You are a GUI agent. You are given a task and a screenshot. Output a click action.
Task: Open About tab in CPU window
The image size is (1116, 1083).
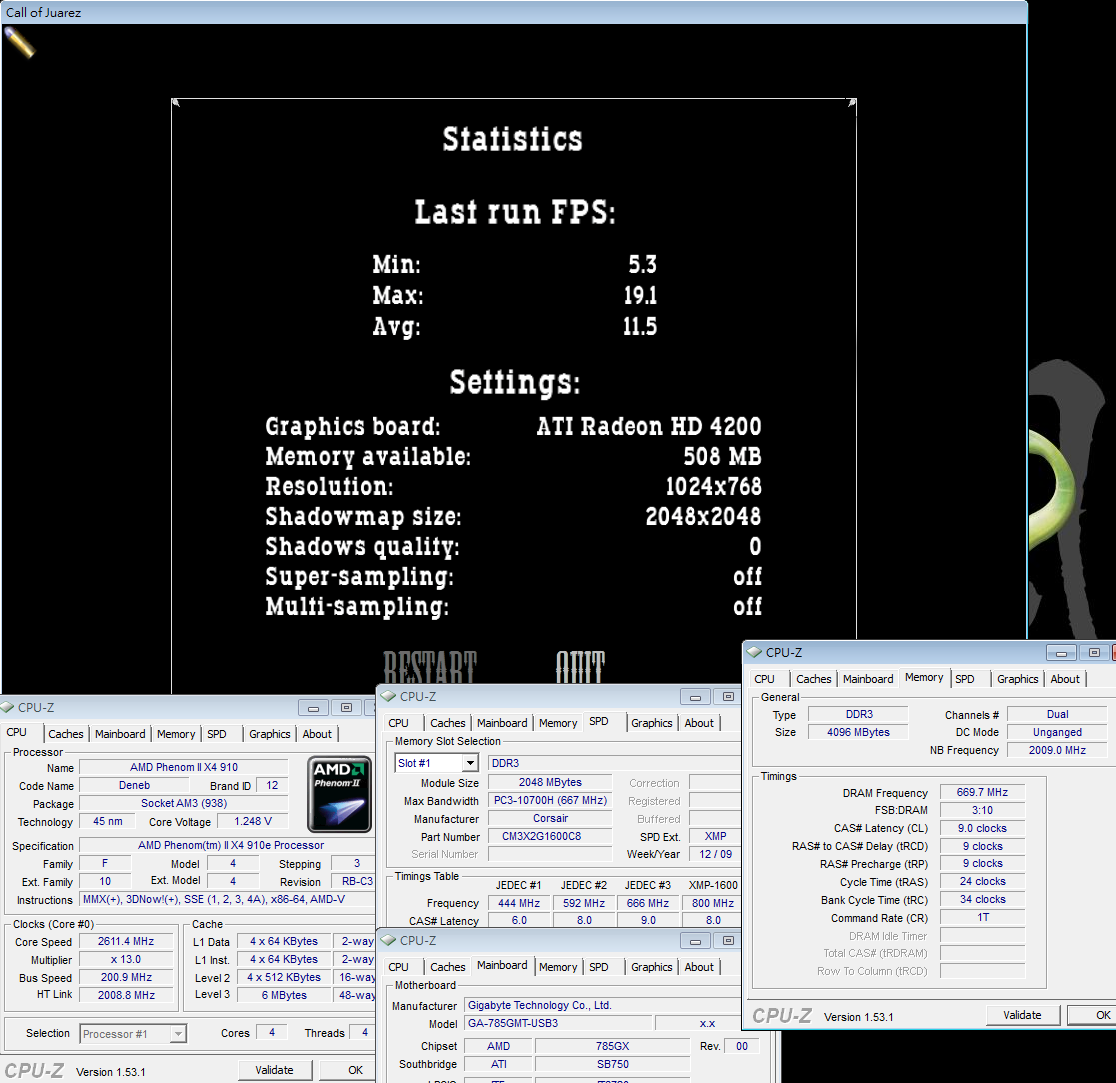pos(317,734)
